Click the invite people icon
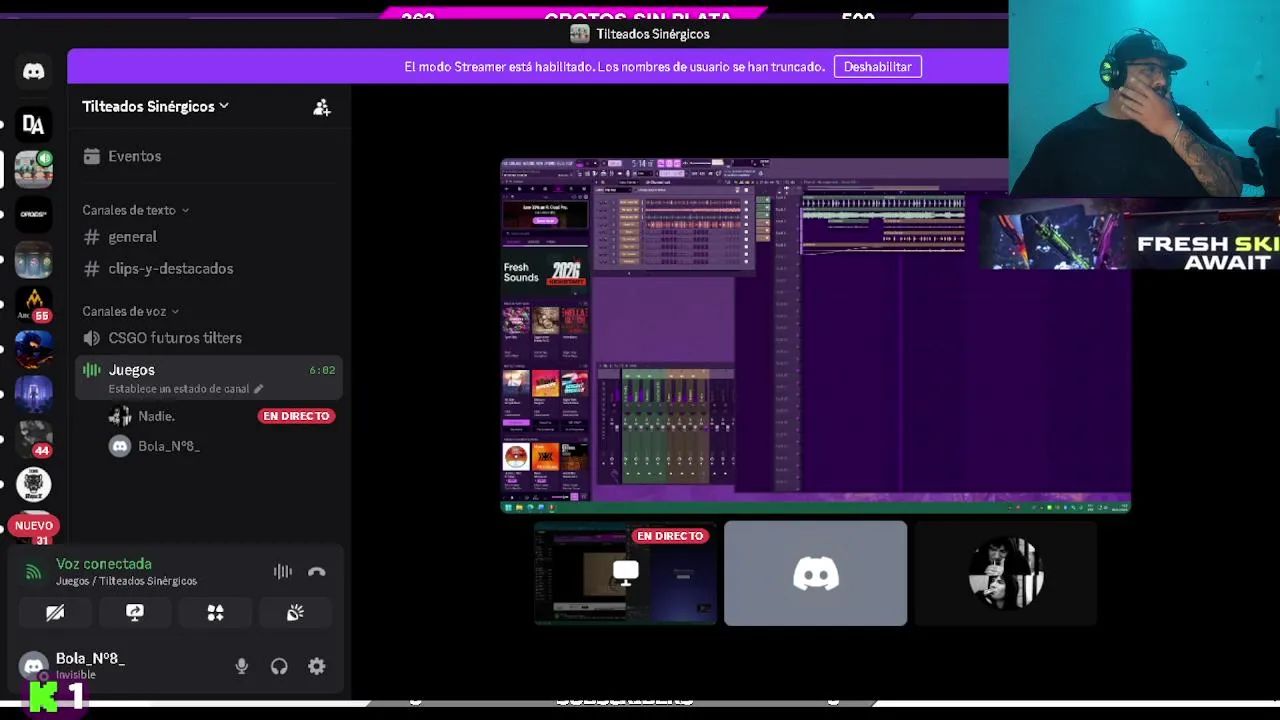 [x=321, y=107]
